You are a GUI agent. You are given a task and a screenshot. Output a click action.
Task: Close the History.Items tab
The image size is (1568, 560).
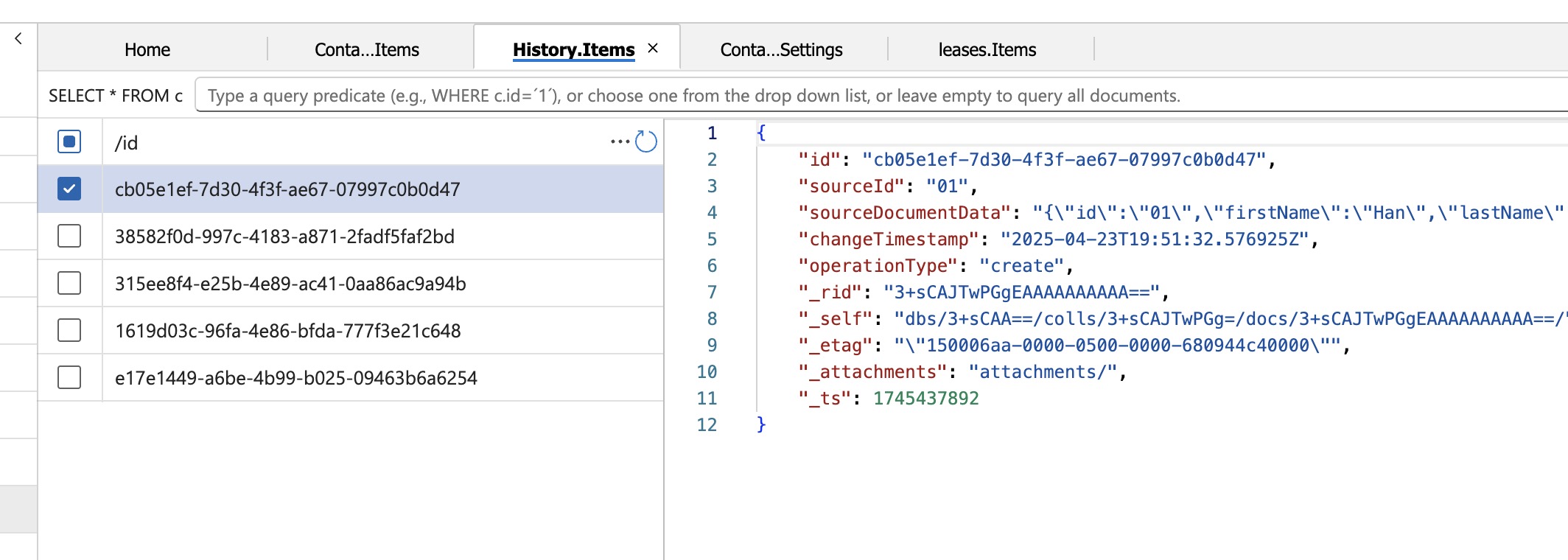(x=653, y=49)
